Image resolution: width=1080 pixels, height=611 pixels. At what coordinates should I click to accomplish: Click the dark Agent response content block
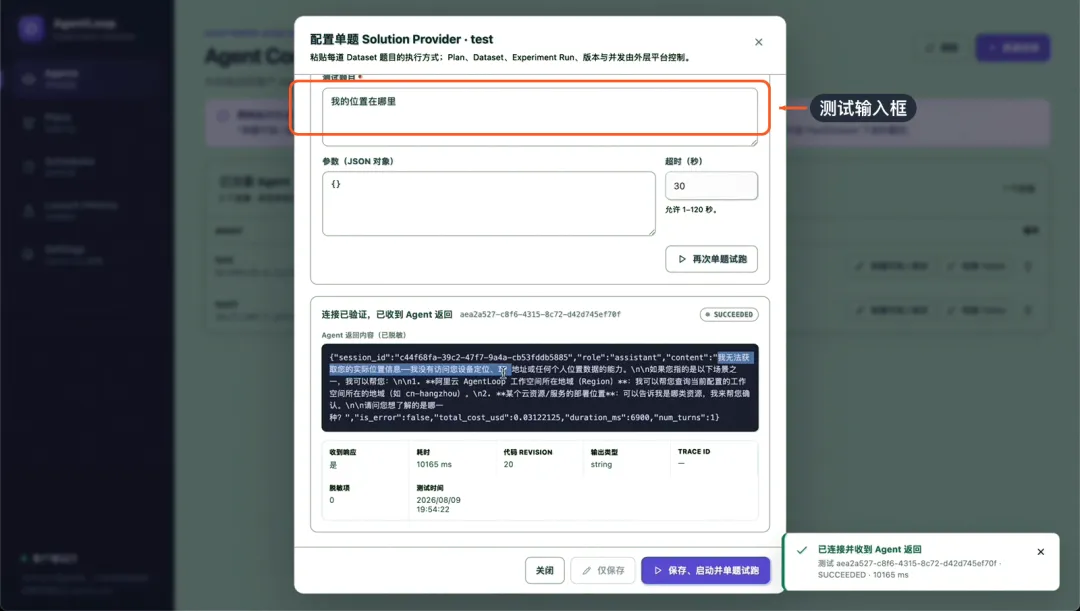click(539, 387)
